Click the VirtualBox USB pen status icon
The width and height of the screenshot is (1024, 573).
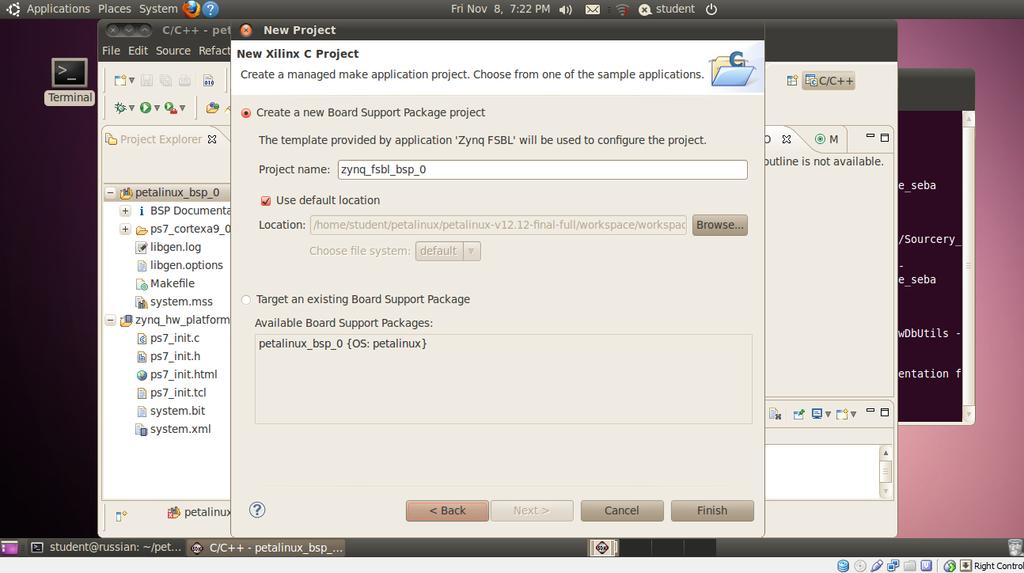click(x=876, y=566)
